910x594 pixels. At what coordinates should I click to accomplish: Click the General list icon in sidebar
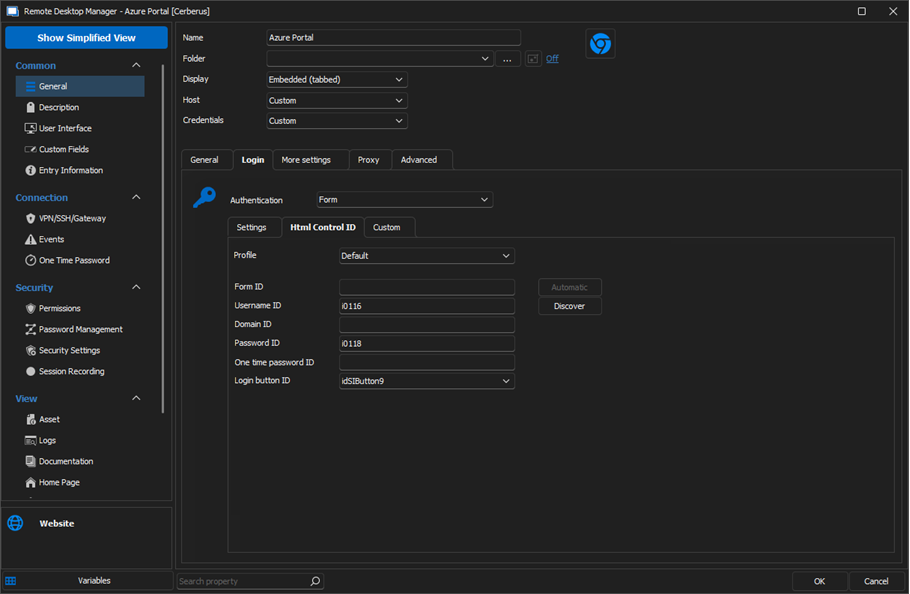click(x=31, y=86)
